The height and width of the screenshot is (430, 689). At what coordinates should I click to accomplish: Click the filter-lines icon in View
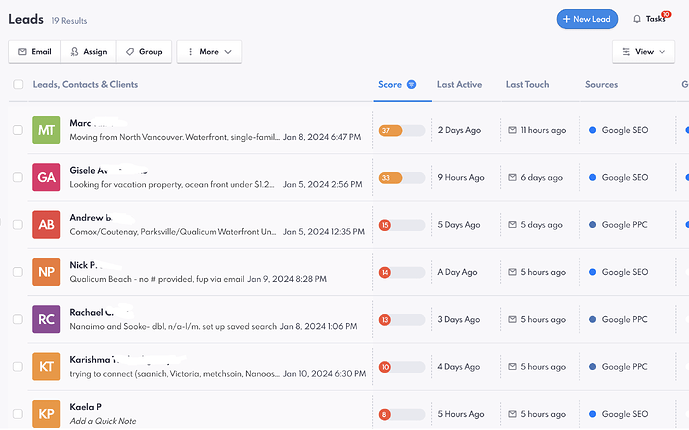626,52
